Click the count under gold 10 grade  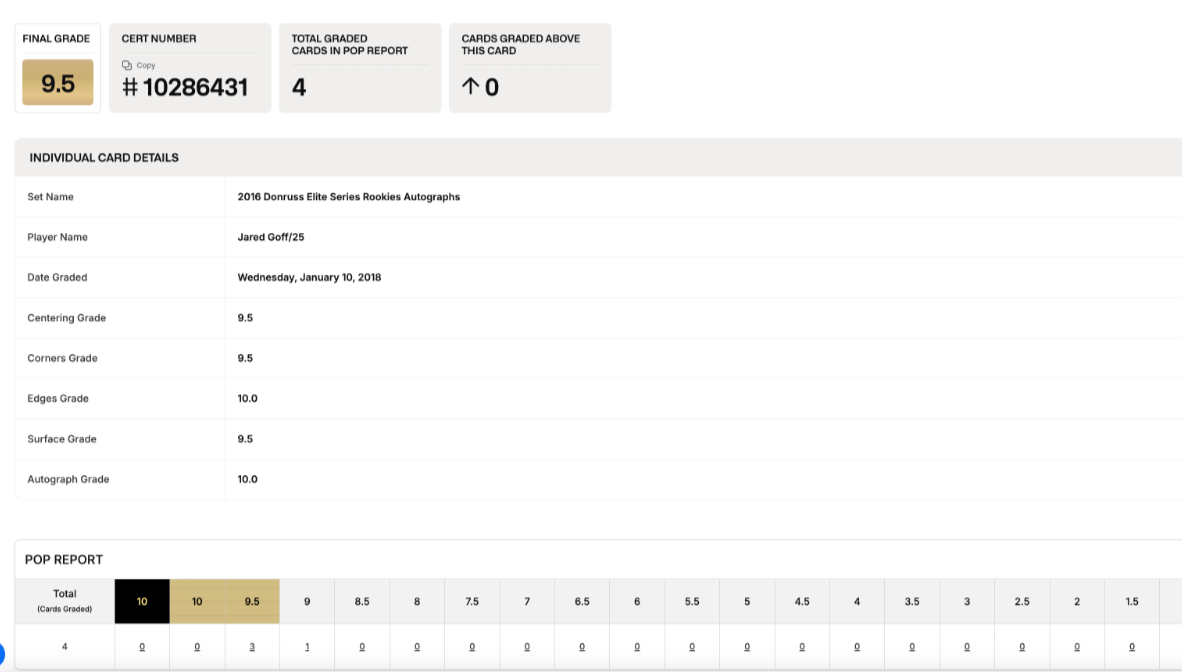tap(197, 647)
